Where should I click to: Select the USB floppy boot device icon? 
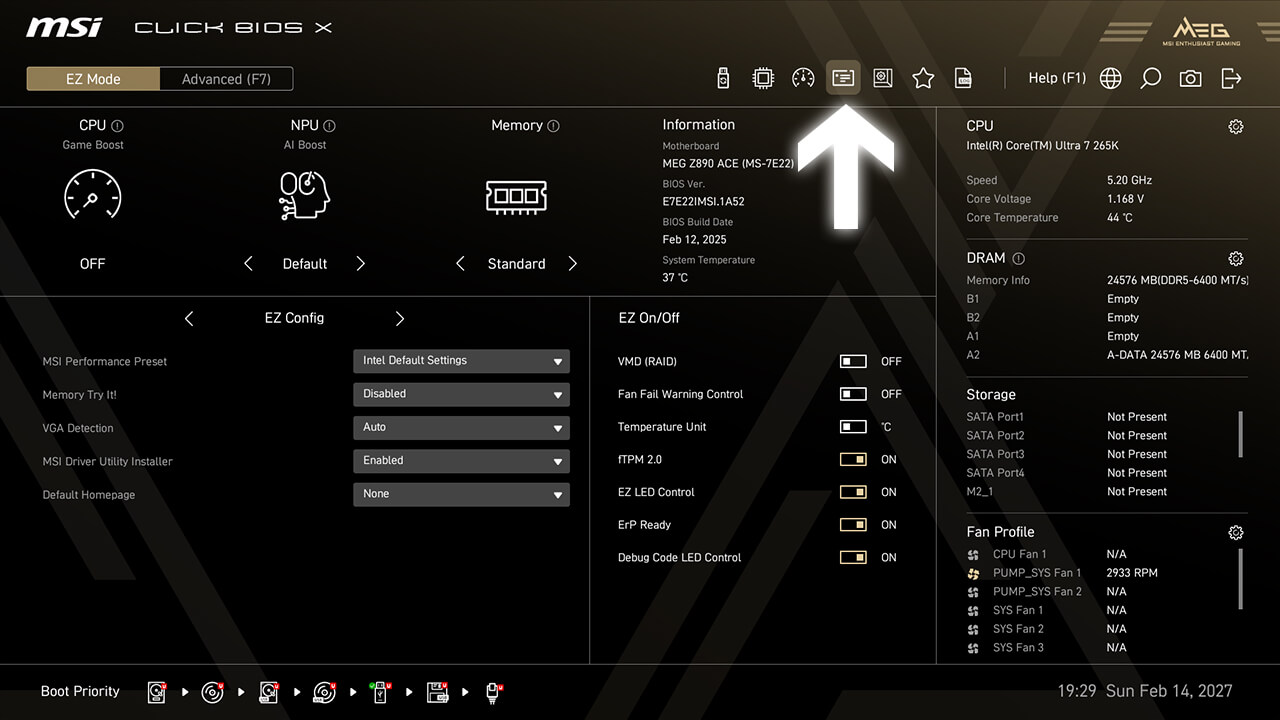click(x=437, y=692)
